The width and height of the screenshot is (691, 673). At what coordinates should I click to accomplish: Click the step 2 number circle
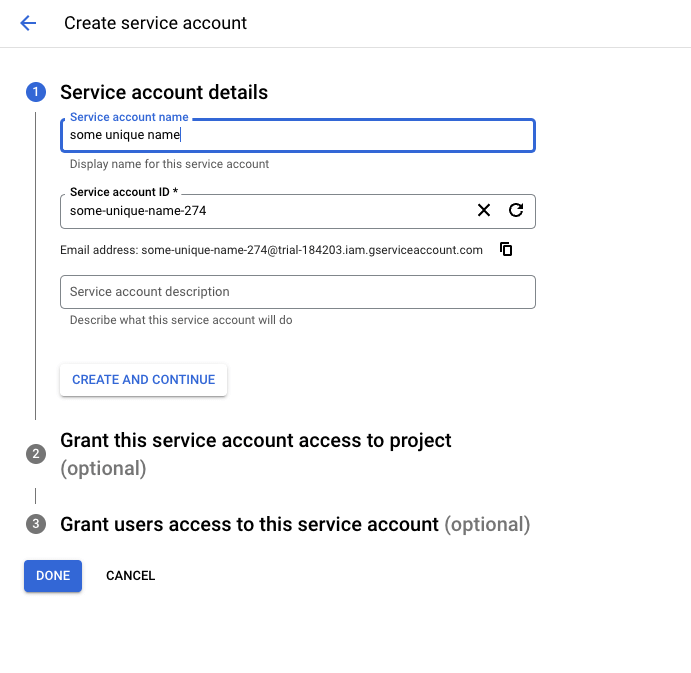click(36, 454)
